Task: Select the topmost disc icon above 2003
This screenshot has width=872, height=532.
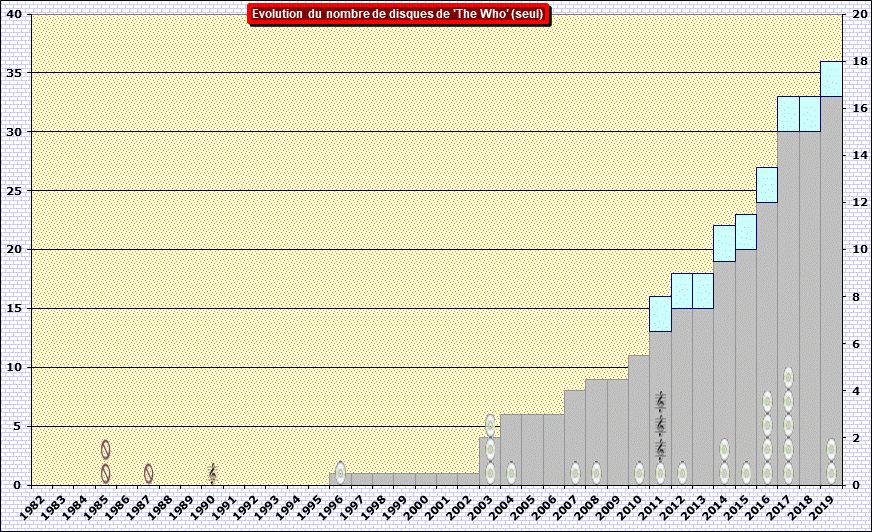Action: click(490, 425)
